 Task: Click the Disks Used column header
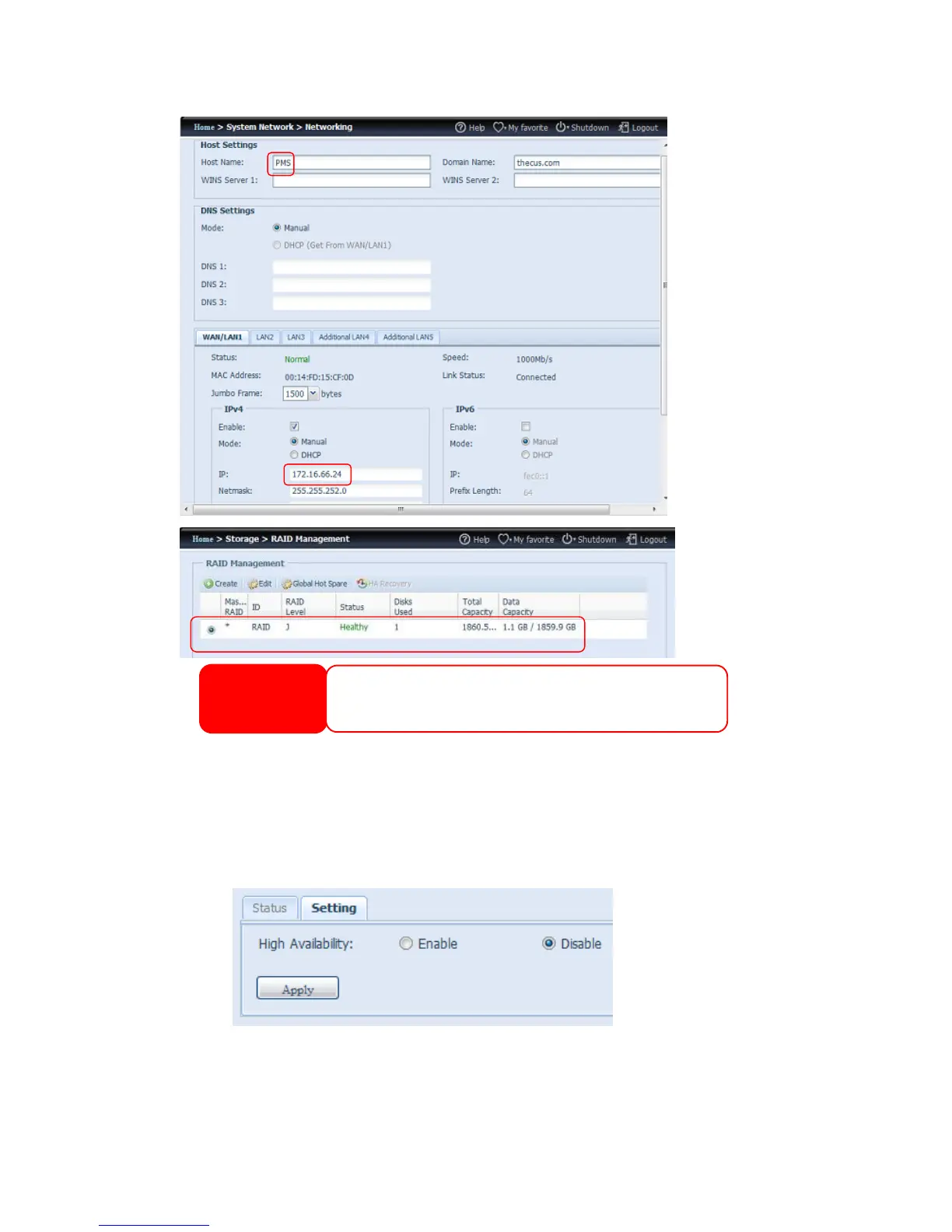tap(404, 607)
